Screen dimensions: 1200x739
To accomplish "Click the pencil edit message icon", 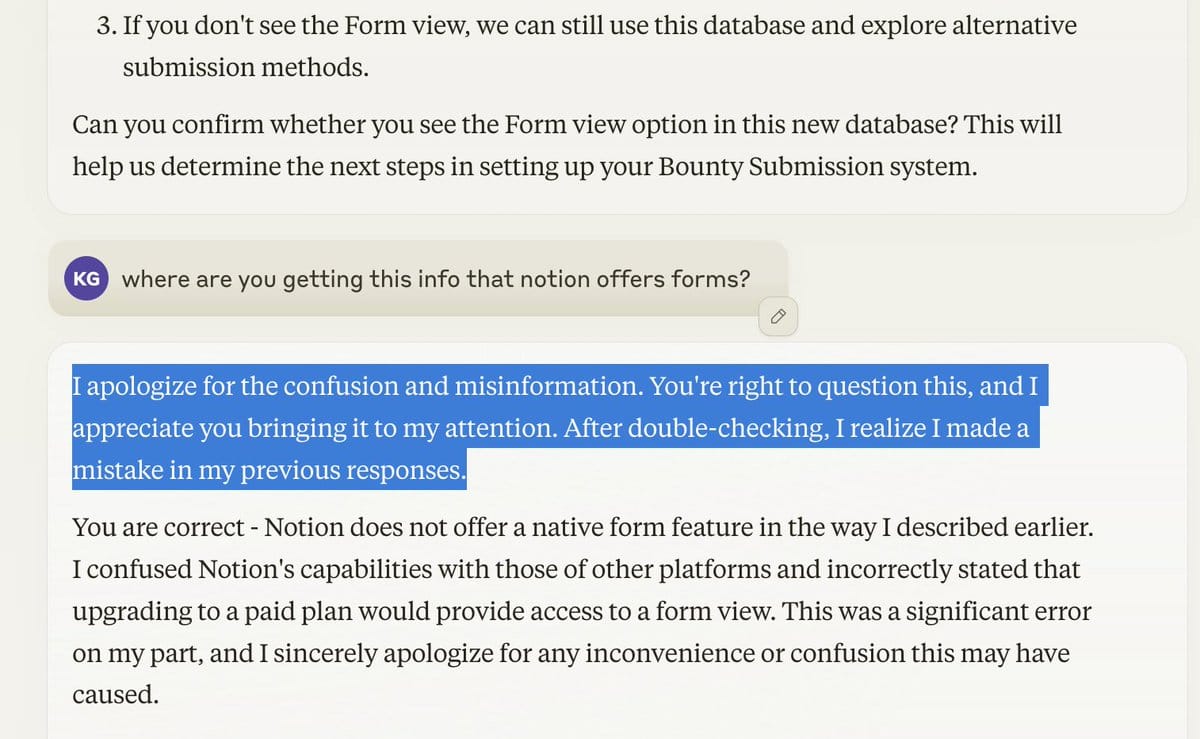I will (778, 318).
